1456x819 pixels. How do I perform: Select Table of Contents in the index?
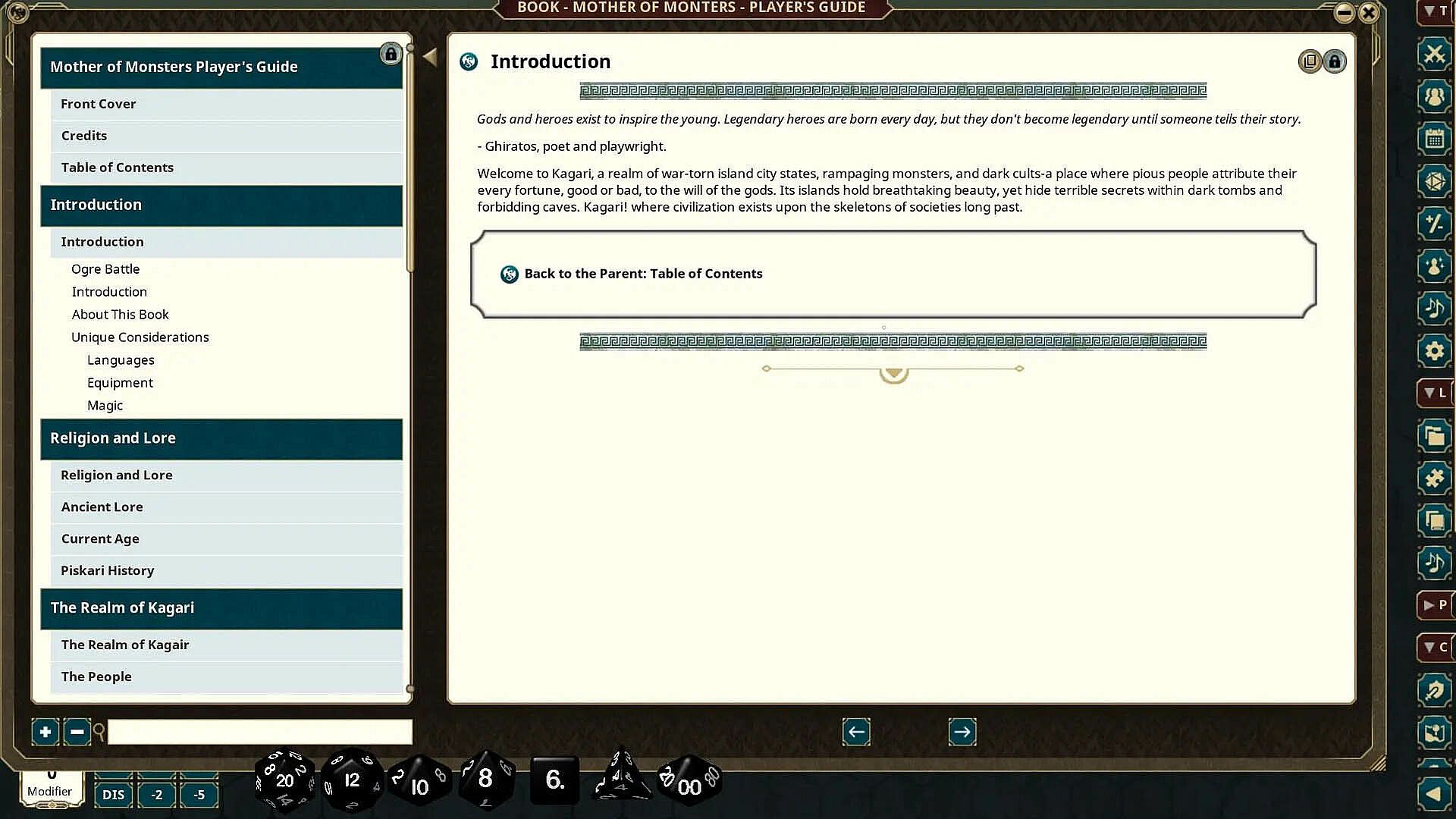point(118,168)
